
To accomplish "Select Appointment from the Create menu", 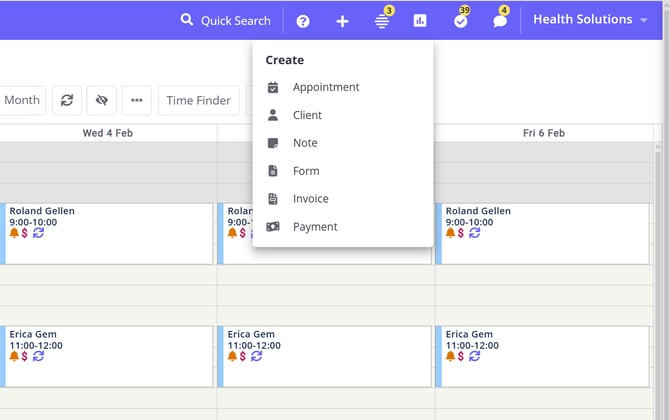I will (x=325, y=87).
